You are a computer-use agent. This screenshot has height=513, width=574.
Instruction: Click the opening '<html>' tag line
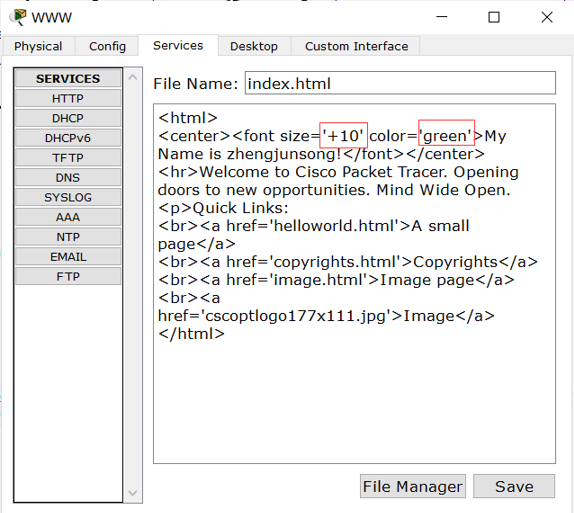click(x=188, y=118)
